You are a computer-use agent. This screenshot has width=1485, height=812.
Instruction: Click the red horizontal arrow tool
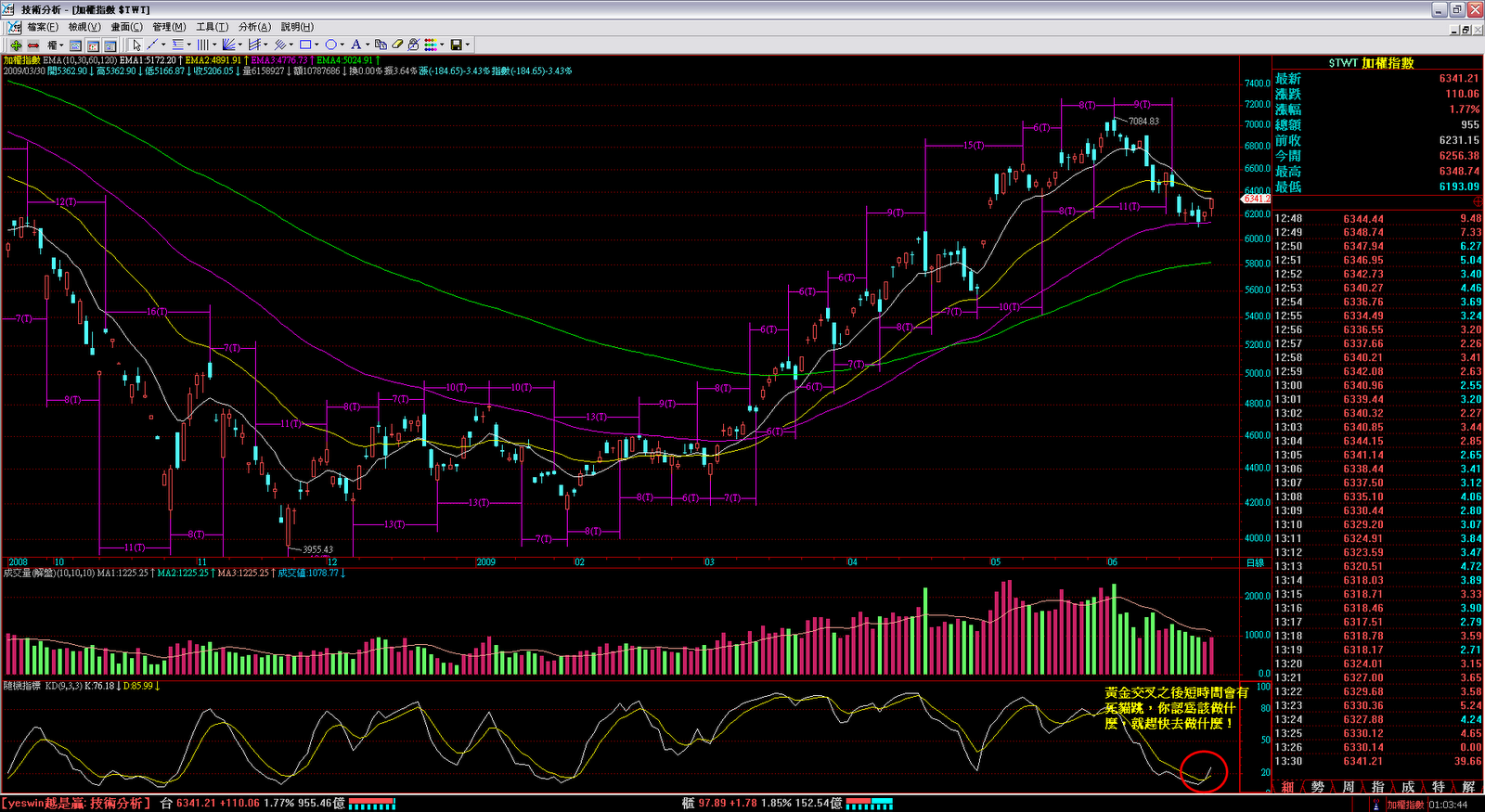coord(33,45)
